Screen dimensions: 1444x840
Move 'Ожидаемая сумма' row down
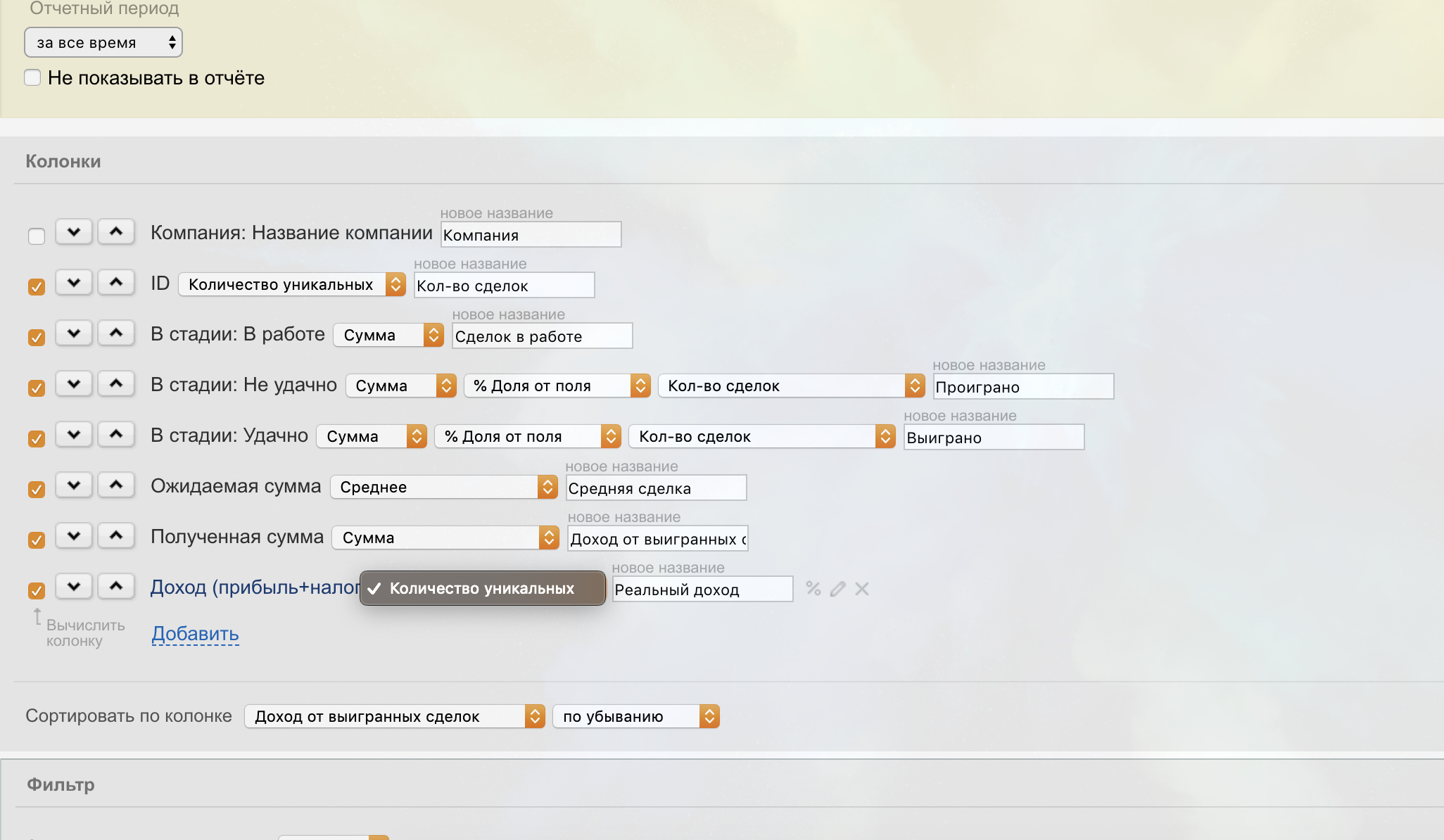coord(74,485)
